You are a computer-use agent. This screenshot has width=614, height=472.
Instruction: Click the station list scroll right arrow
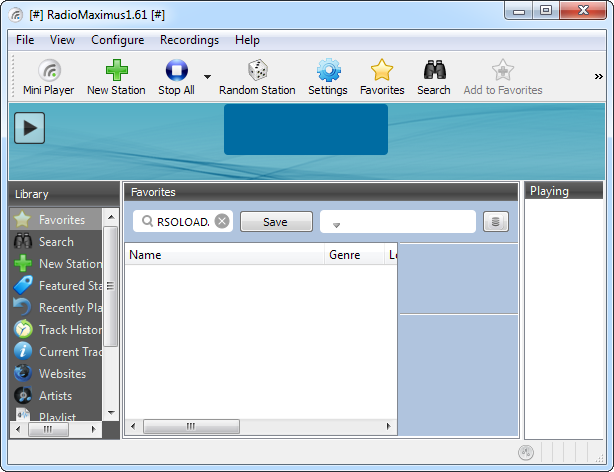[x=388, y=426]
